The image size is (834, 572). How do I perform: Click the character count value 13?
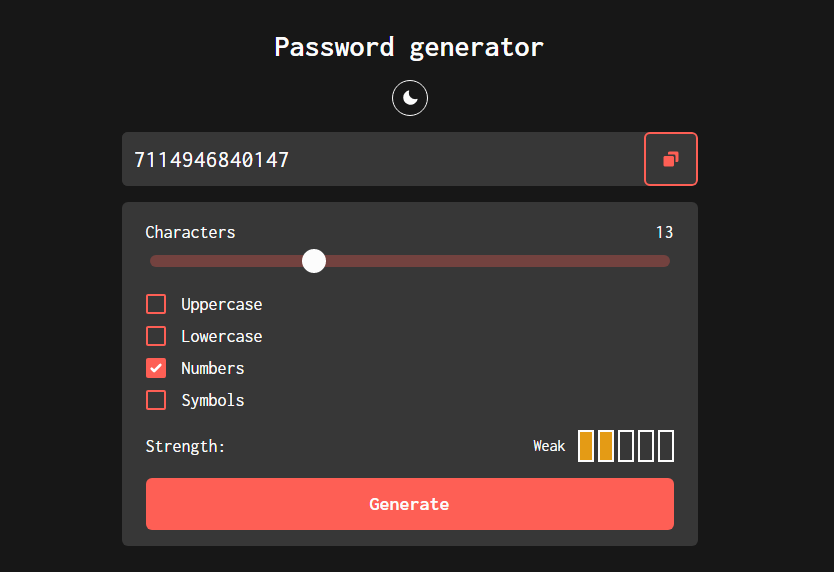click(664, 232)
